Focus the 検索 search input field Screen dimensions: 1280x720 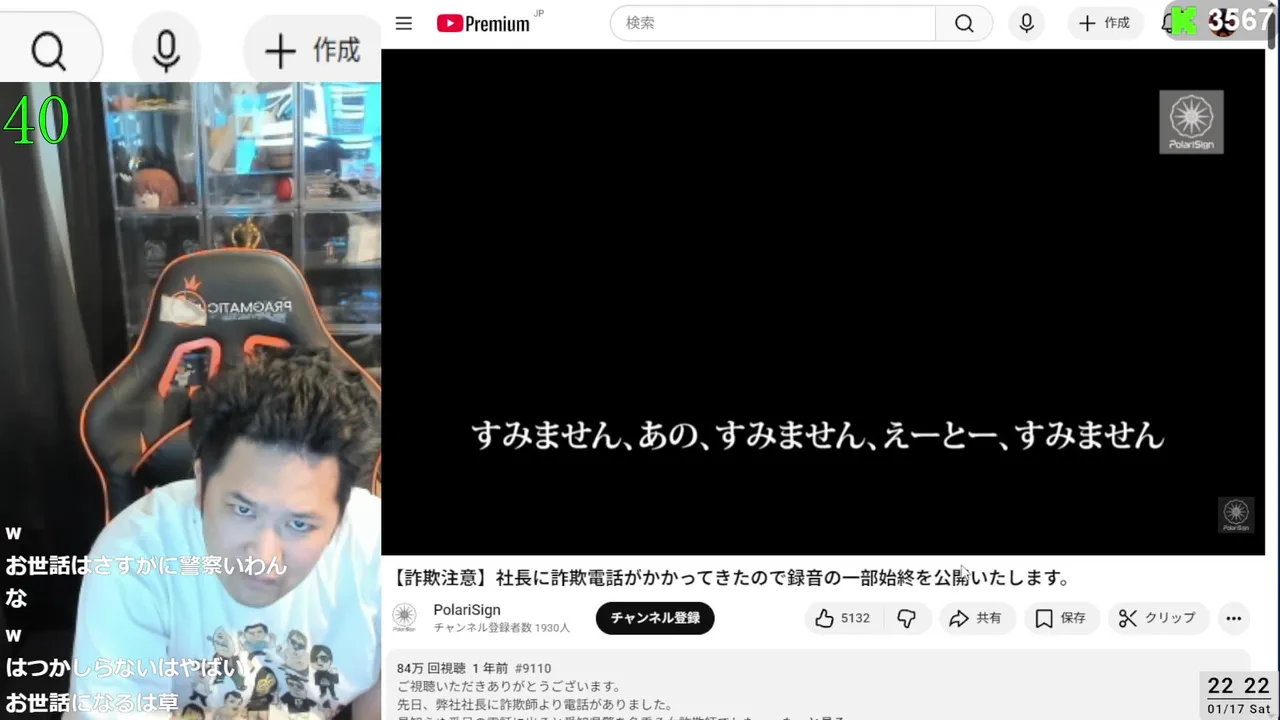772,23
